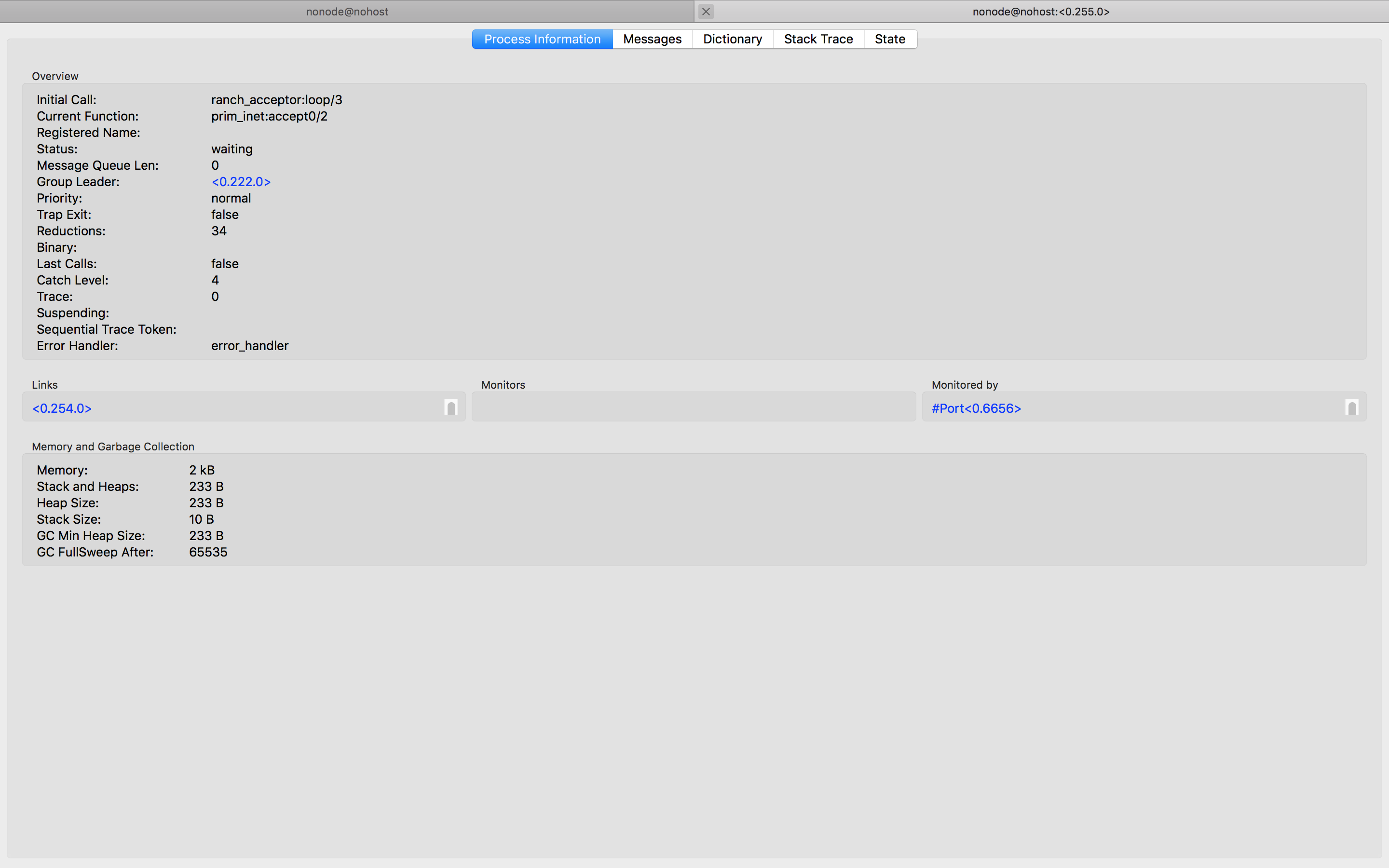
Task: Click the Links list scrollbar thumb
Action: pyautogui.click(x=451, y=407)
